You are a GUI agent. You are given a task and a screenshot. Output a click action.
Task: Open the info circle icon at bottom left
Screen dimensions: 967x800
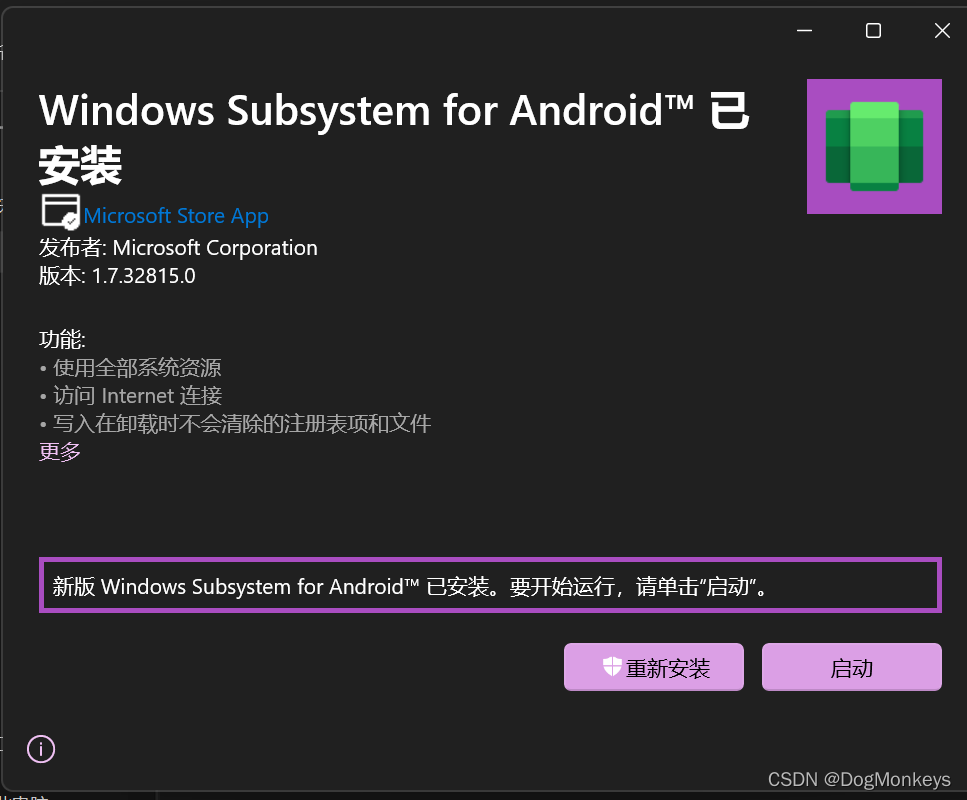tap(41, 749)
